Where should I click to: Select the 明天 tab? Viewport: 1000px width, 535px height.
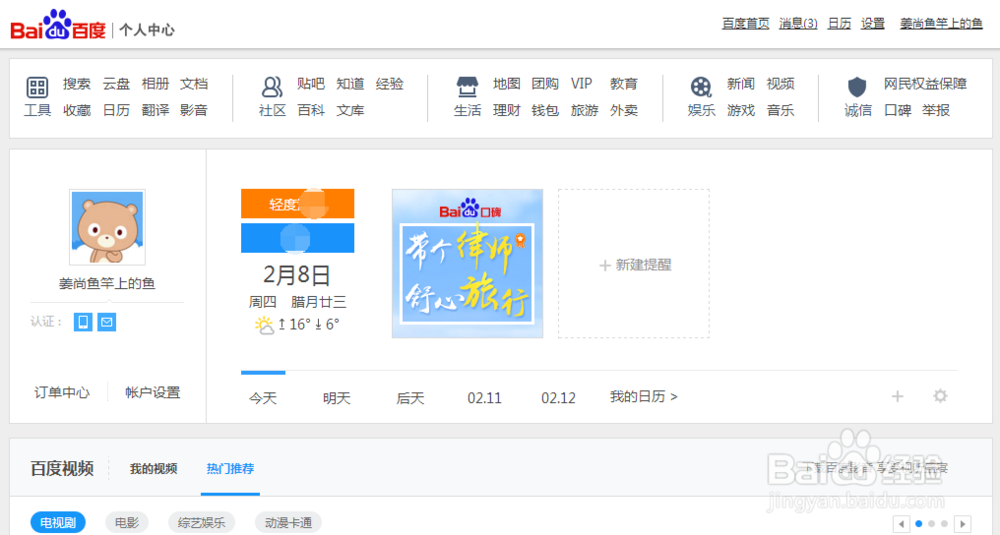337,399
